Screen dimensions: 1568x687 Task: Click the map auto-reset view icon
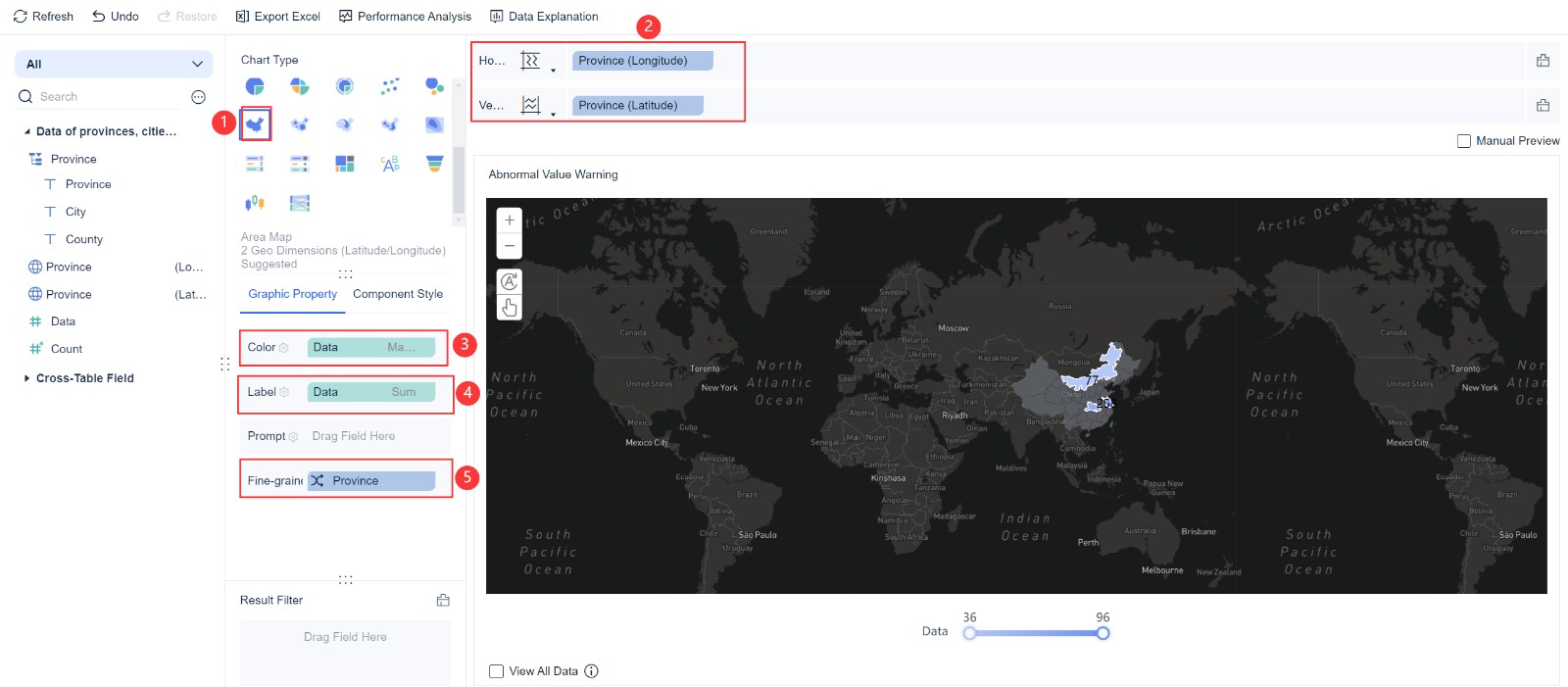click(x=510, y=281)
